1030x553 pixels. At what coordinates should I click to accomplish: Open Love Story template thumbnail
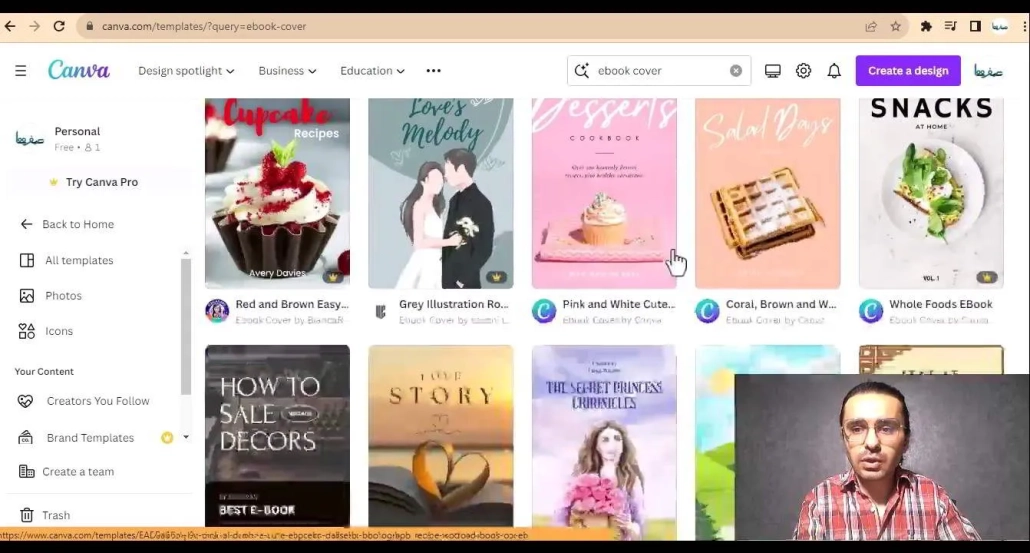point(441,436)
